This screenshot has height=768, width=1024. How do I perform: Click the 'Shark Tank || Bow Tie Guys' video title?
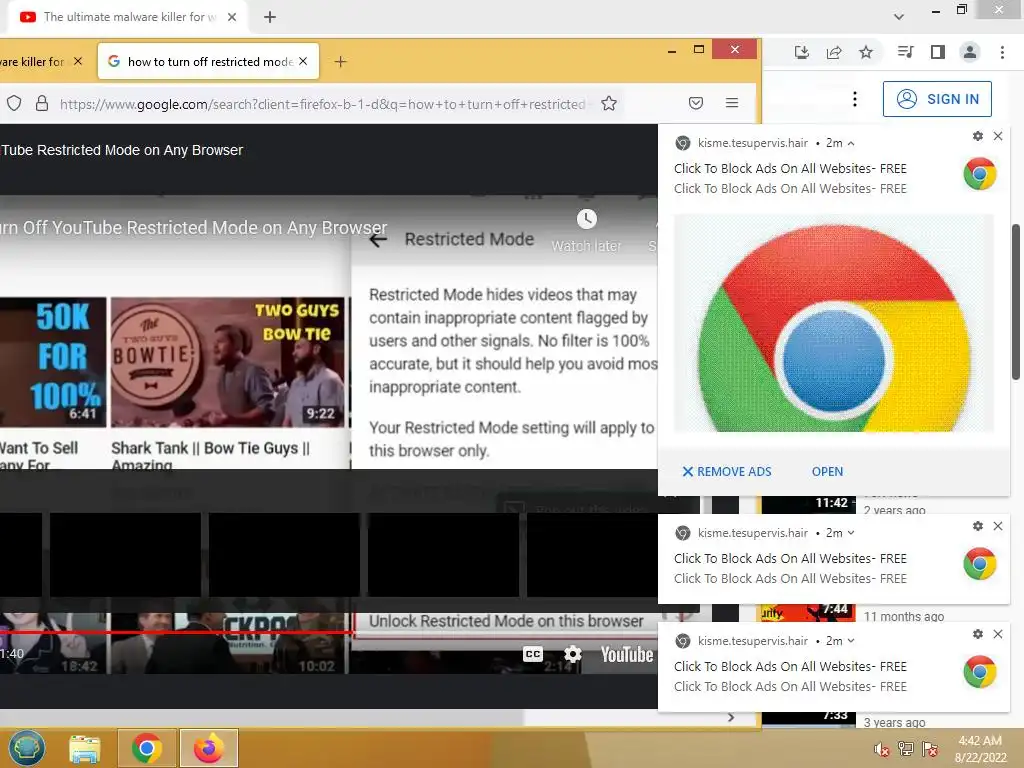pos(210,456)
